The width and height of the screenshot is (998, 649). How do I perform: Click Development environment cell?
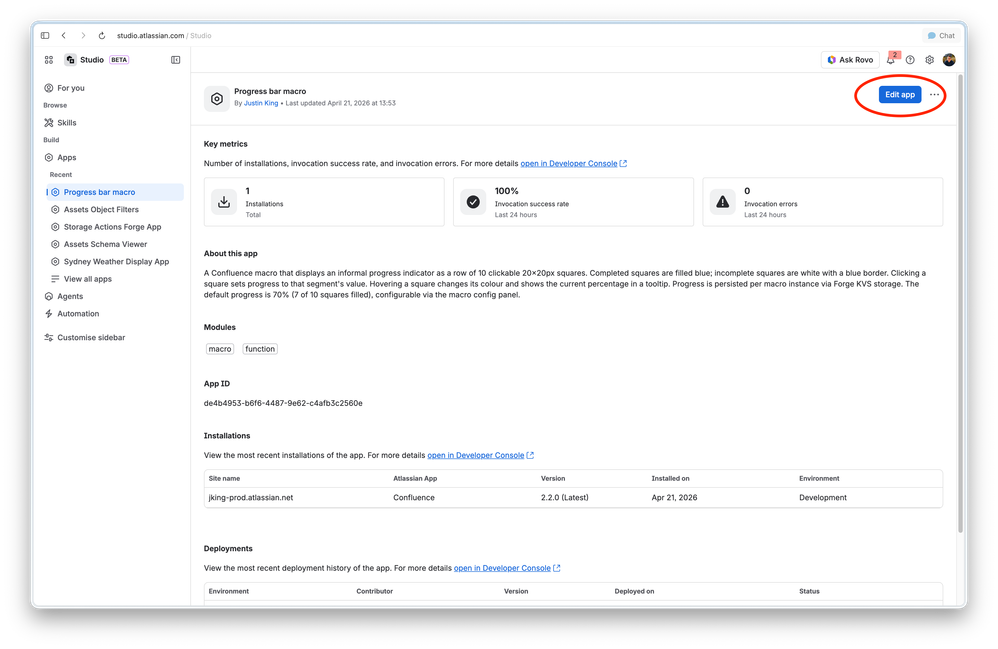coord(823,498)
